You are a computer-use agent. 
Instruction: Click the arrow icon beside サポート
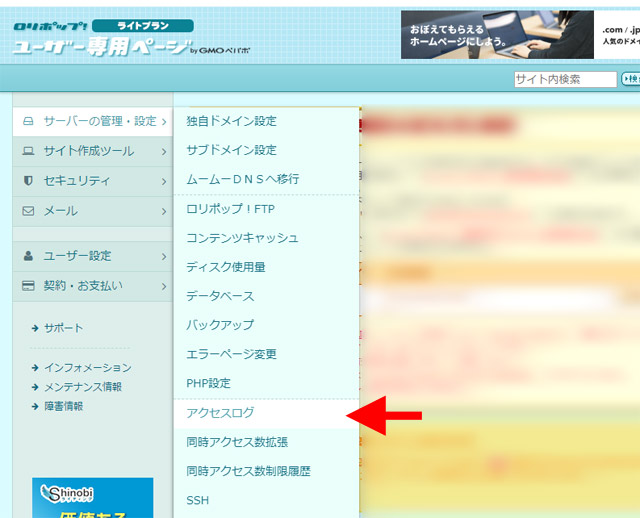point(35,328)
